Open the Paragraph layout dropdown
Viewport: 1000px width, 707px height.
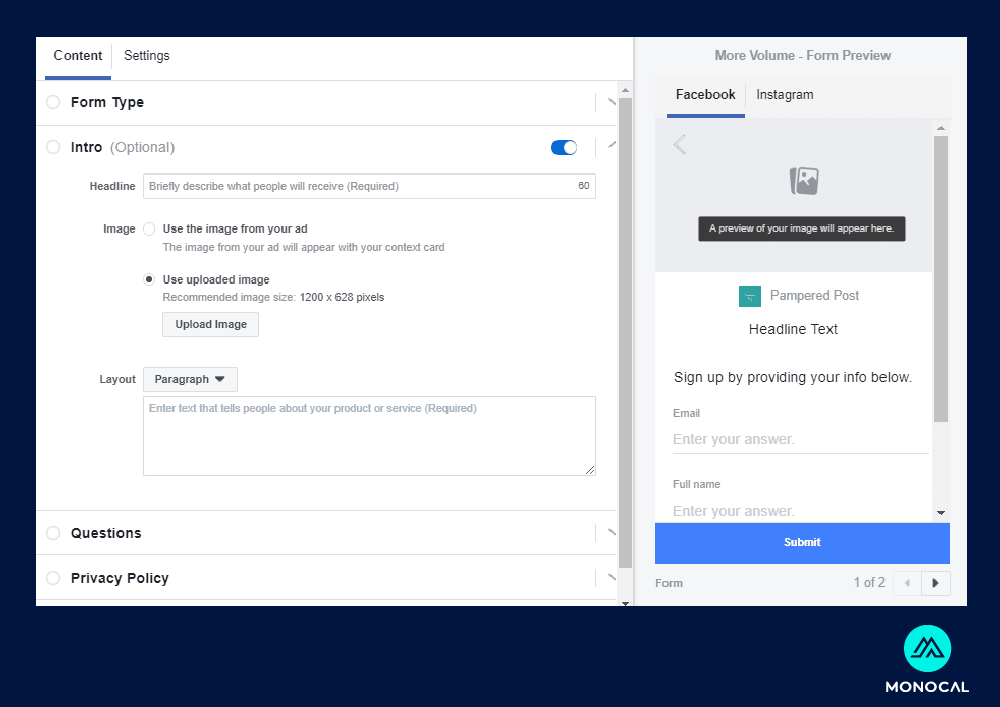point(190,380)
